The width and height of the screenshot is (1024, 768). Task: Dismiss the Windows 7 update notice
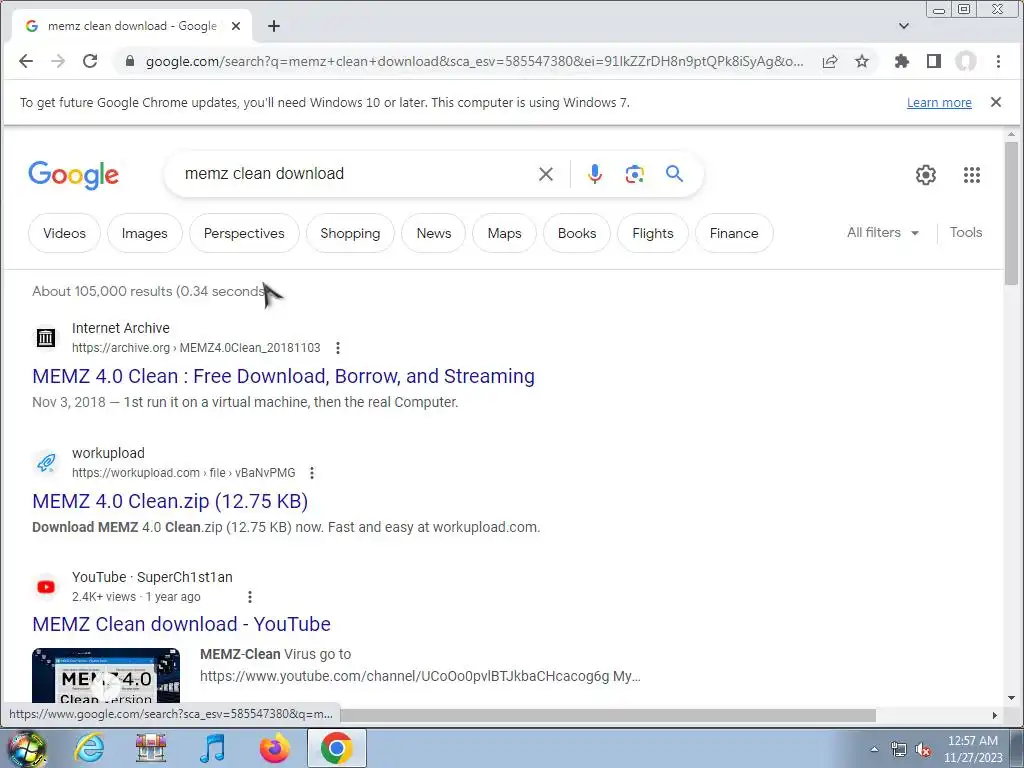[x=996, y=102]
